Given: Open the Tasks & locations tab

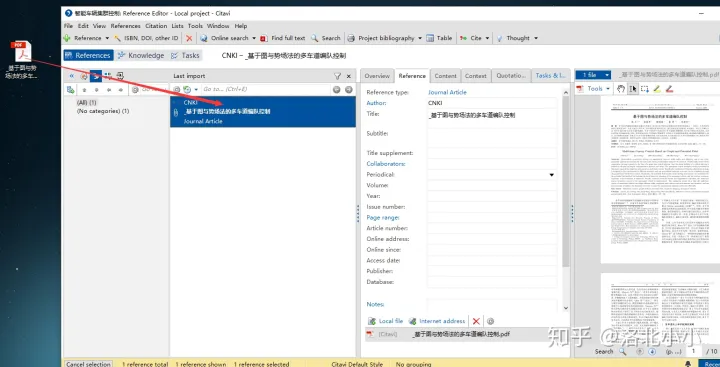Looking at the screenshot, I should coord(551,76).
